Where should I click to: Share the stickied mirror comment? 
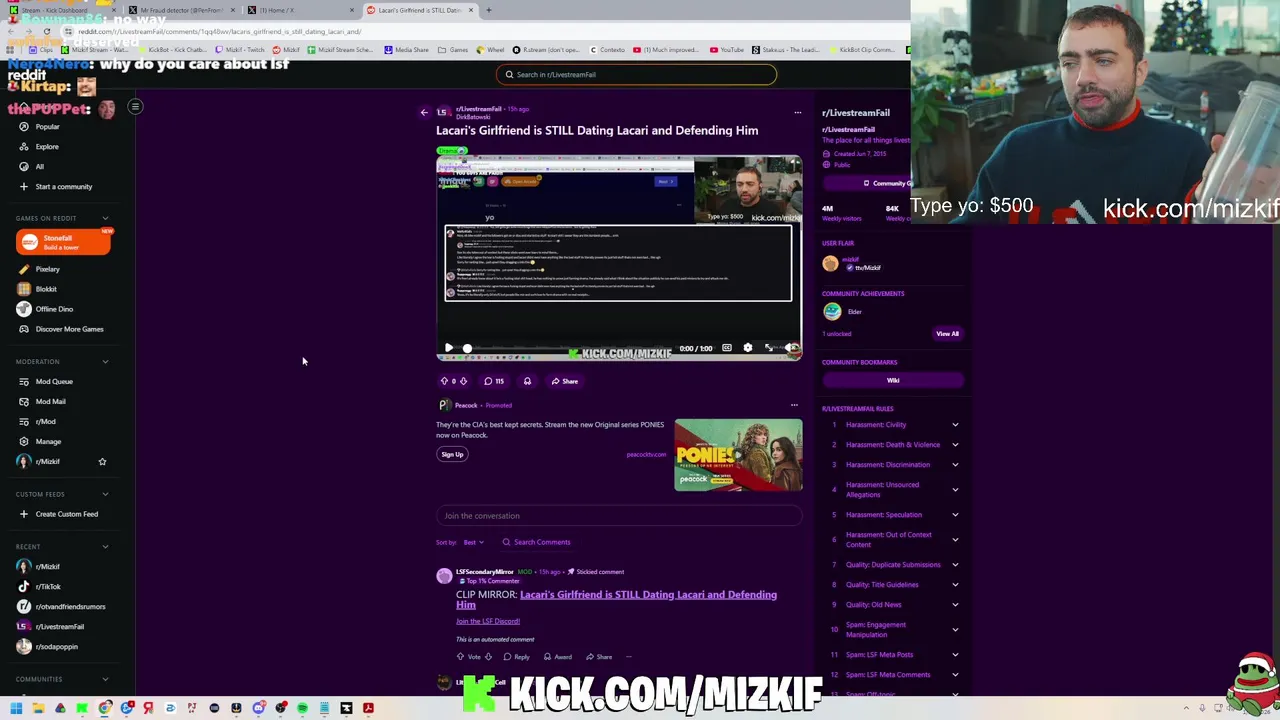(x=599, y=657)
